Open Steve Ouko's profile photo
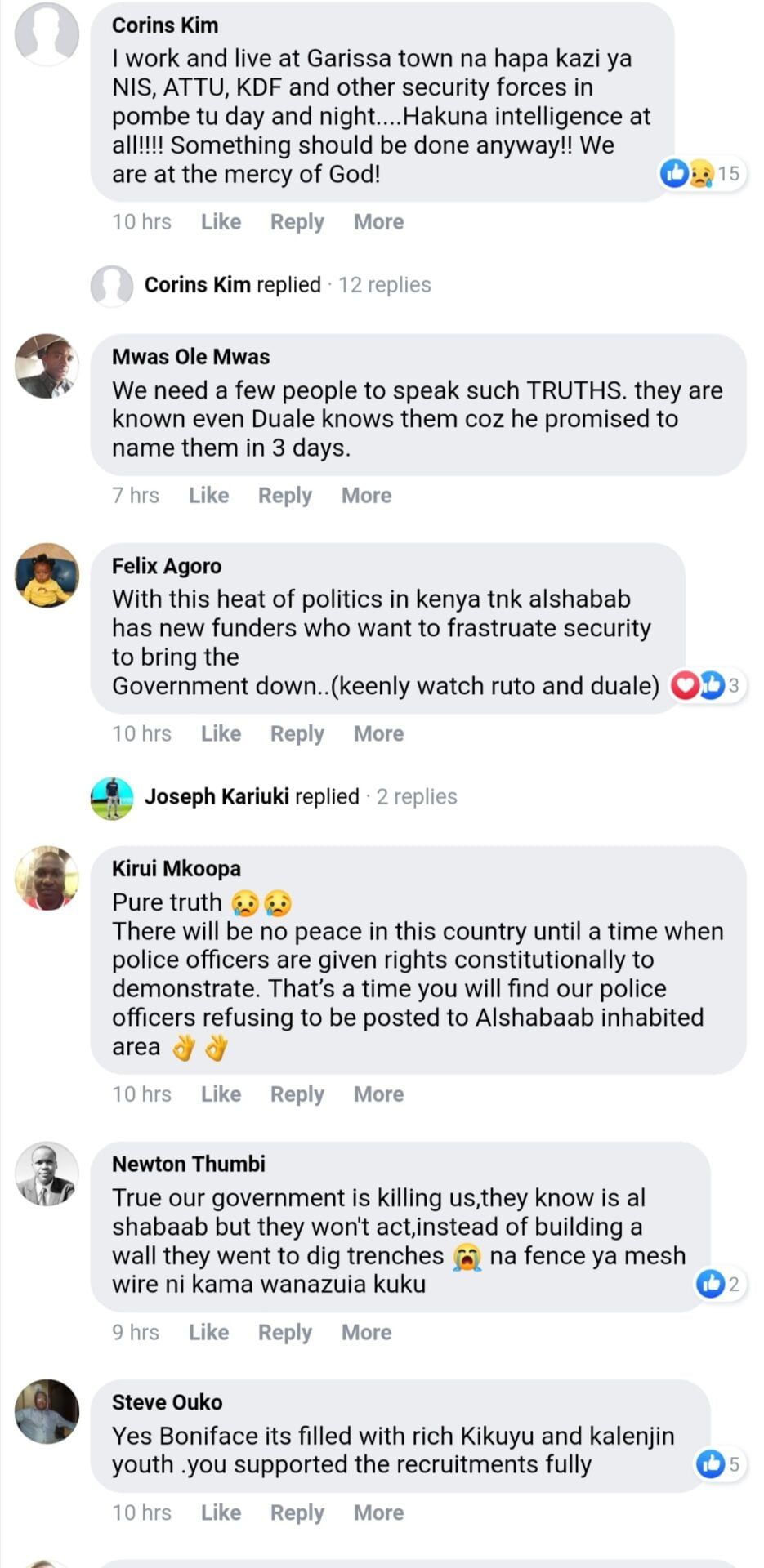The image size is (764, 1568). pos(47,1411)
